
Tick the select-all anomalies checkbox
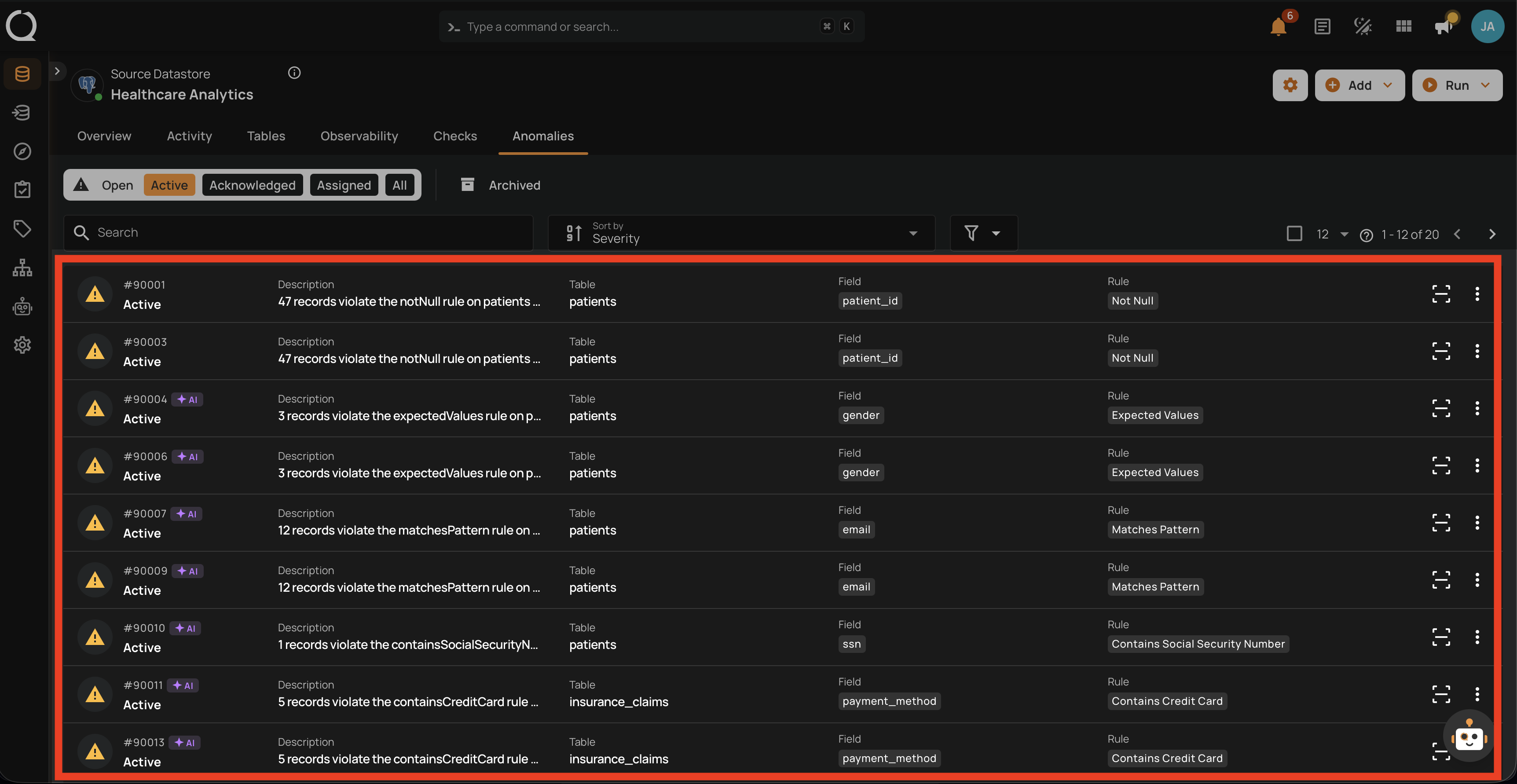tap(1294, 234)
